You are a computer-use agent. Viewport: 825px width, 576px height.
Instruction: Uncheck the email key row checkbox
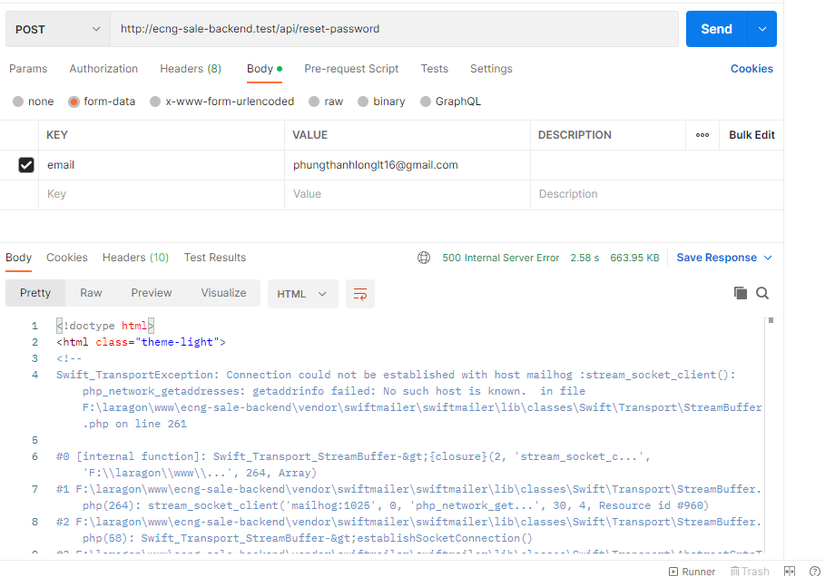[26, 165]
